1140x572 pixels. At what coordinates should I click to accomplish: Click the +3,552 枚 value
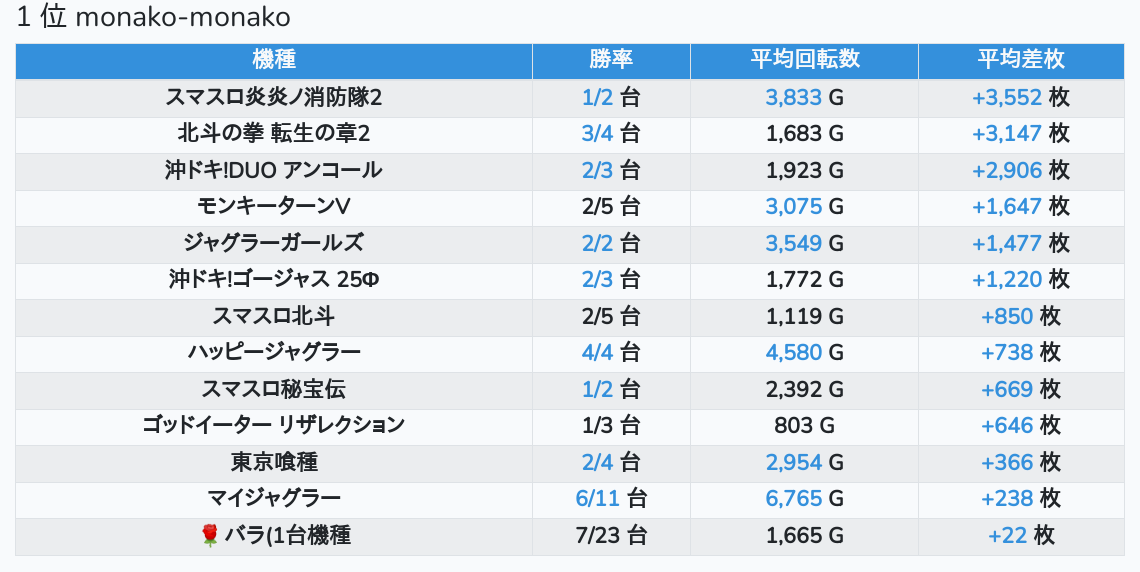(1020, 97)
